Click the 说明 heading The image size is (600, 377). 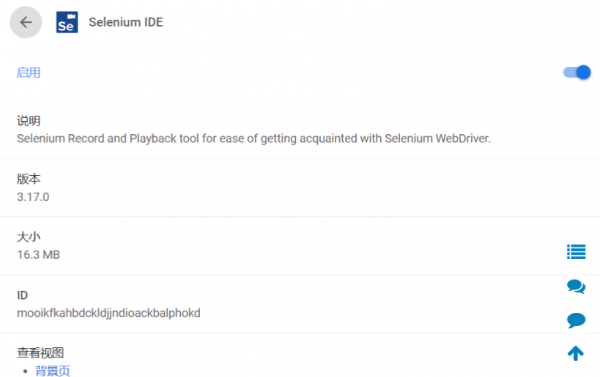[29, 121]
